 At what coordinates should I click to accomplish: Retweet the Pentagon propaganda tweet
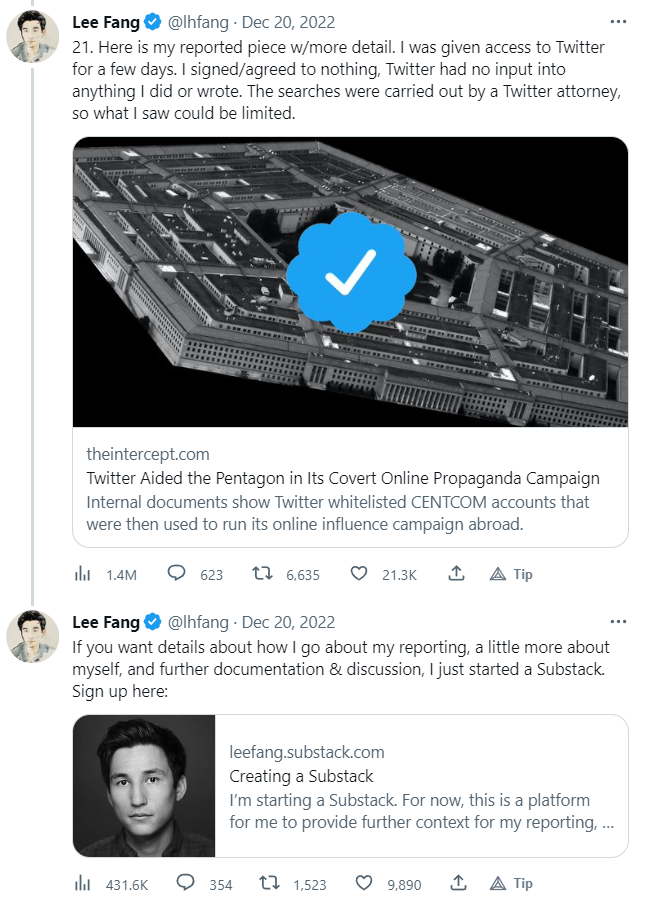coord(264,575)
